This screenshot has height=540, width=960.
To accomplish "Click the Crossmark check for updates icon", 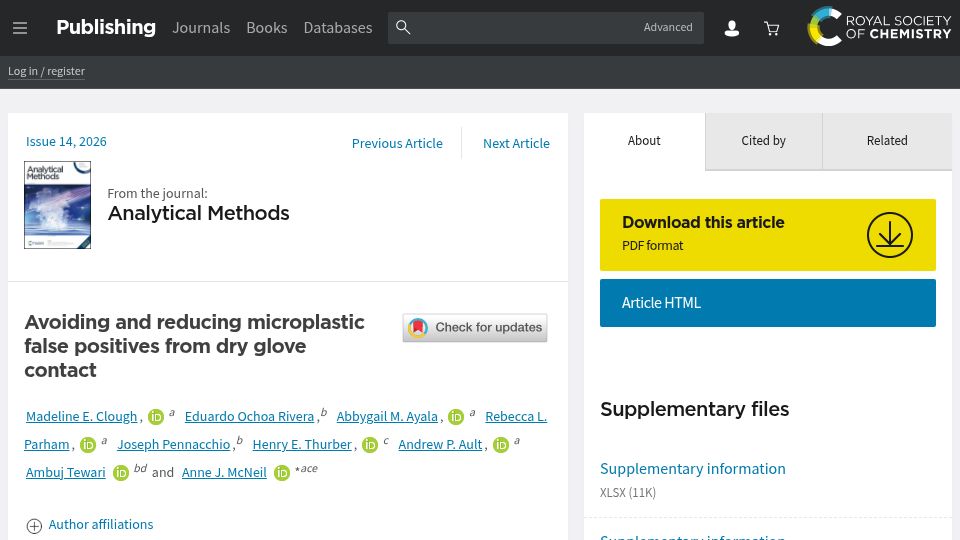I will pos(474,328).
